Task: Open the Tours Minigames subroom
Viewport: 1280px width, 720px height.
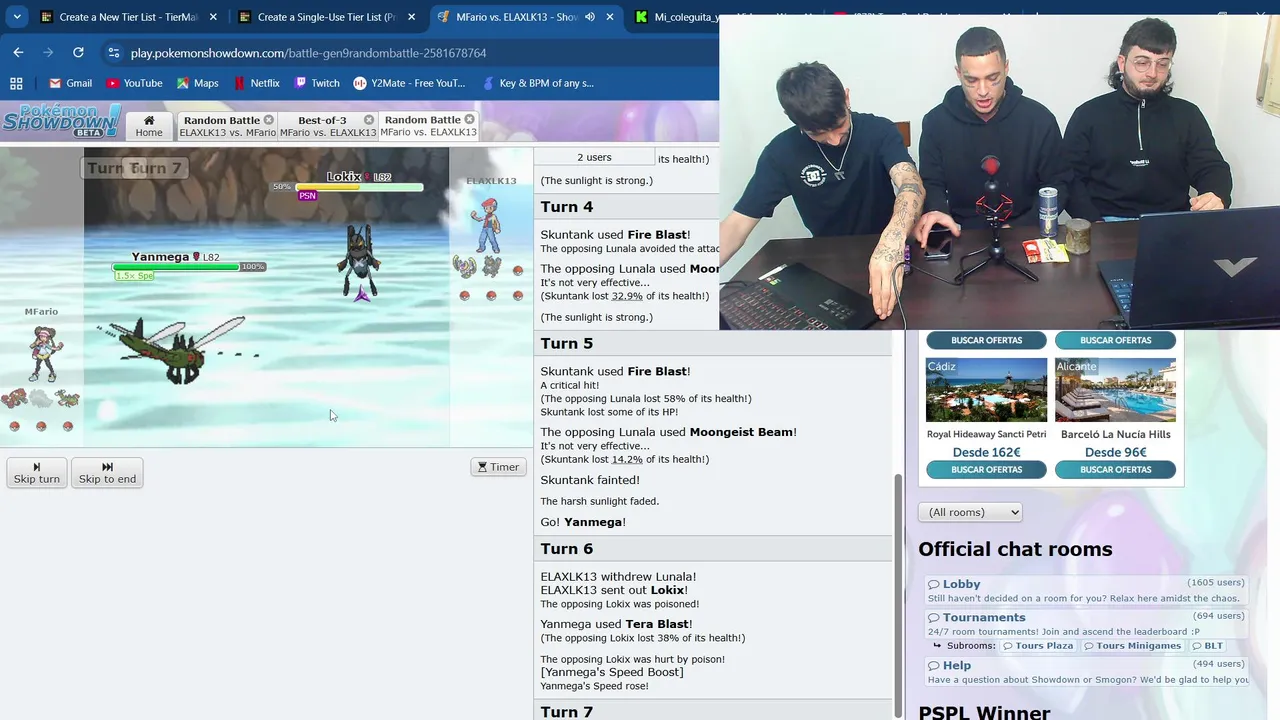Action: pos(1131,646)
